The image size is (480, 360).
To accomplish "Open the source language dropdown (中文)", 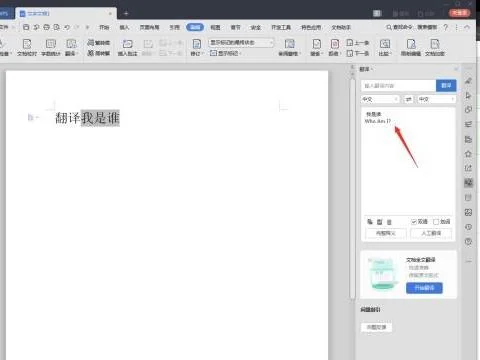I will (x=380, y=99).
